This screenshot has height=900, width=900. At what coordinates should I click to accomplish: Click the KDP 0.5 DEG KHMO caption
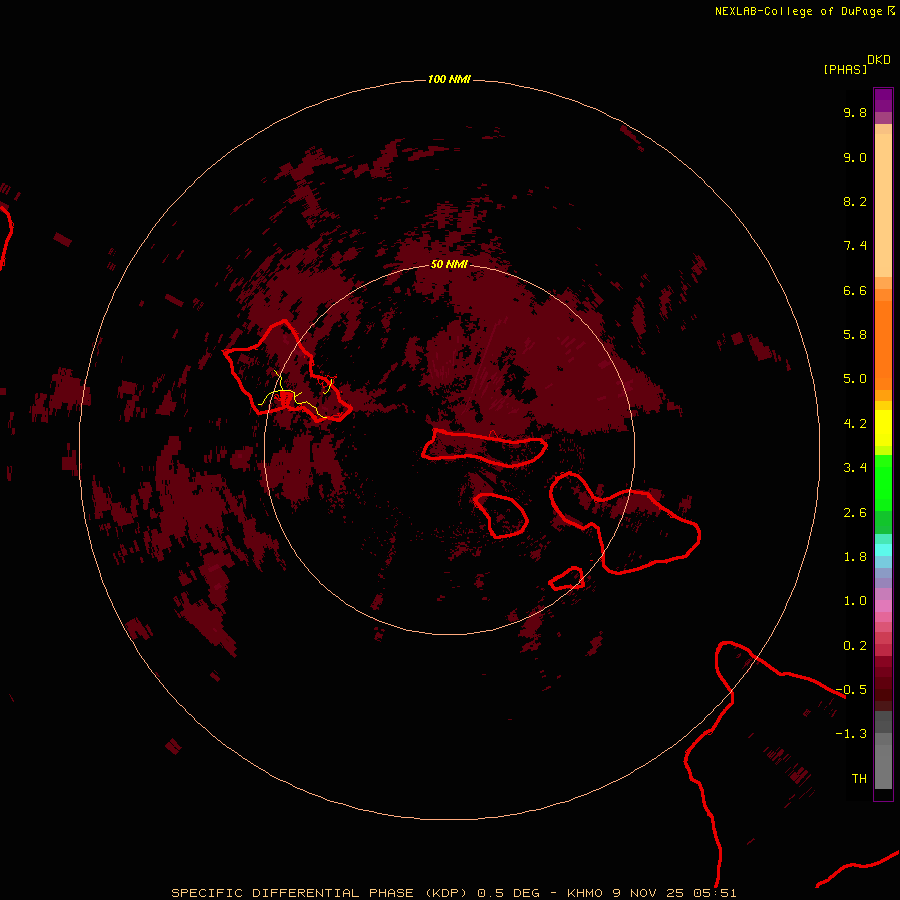pos(453,893)
